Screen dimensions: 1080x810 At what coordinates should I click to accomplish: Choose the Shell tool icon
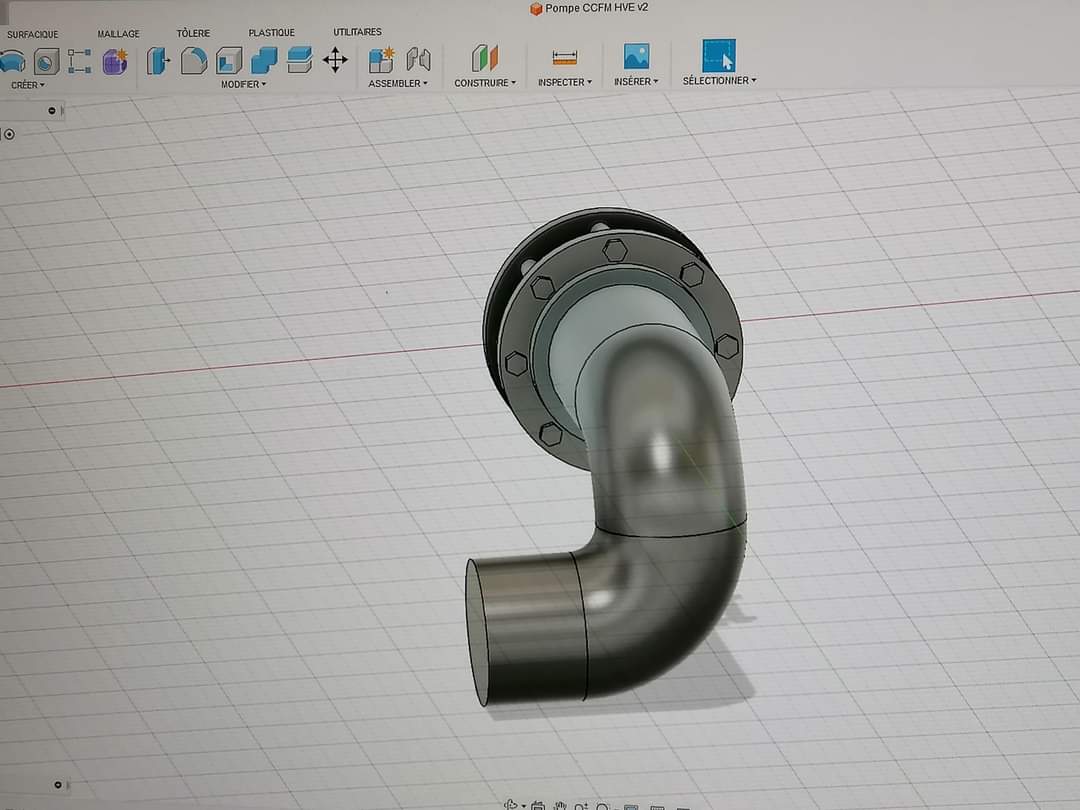pos(229,60)
